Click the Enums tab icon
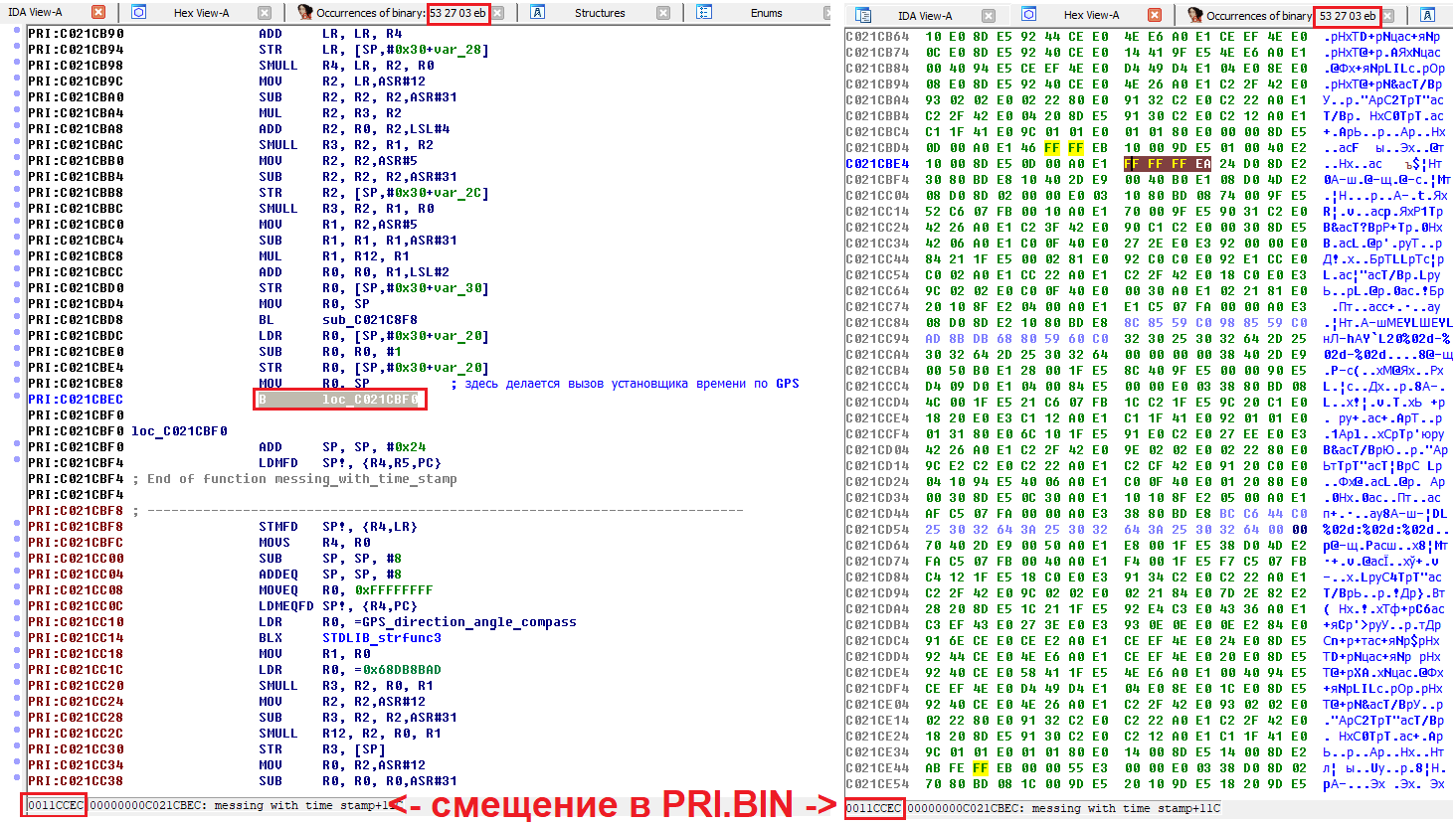Screen dimensions: 1456x825 click(704, 13)
